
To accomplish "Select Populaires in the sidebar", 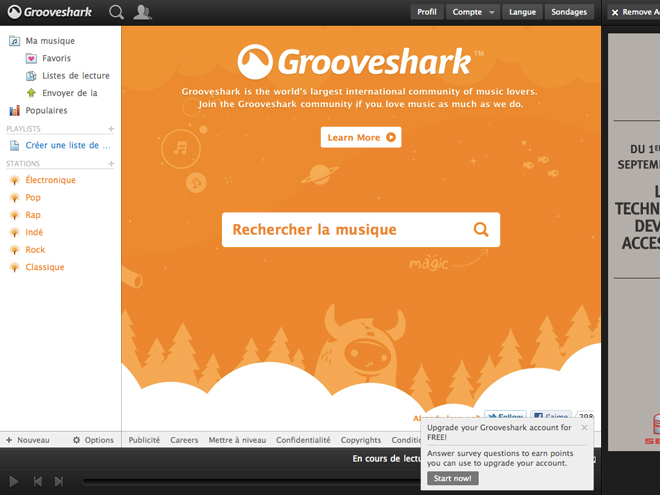I will point(46,110).
